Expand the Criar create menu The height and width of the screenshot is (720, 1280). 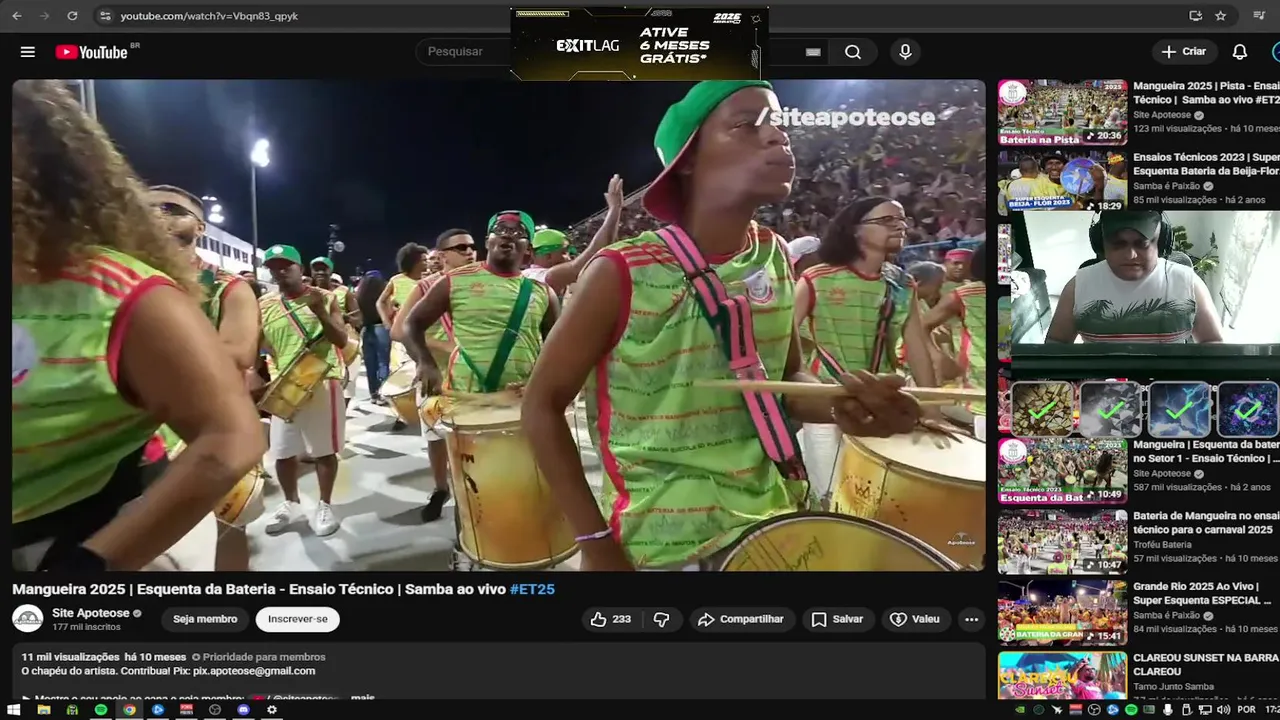[1184, 52]
